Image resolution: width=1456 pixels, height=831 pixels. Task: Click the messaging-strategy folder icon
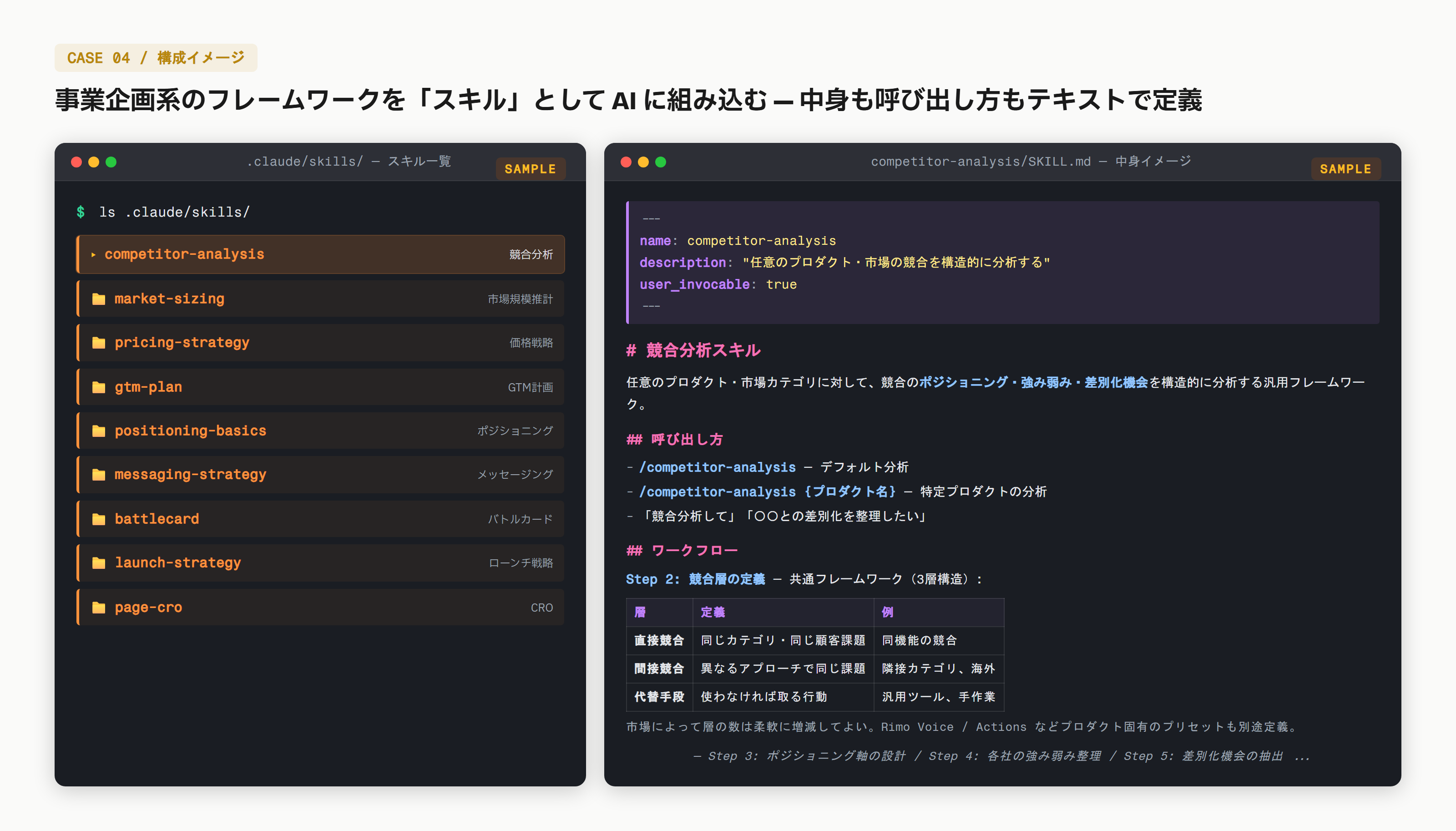[x=99, y=475]
